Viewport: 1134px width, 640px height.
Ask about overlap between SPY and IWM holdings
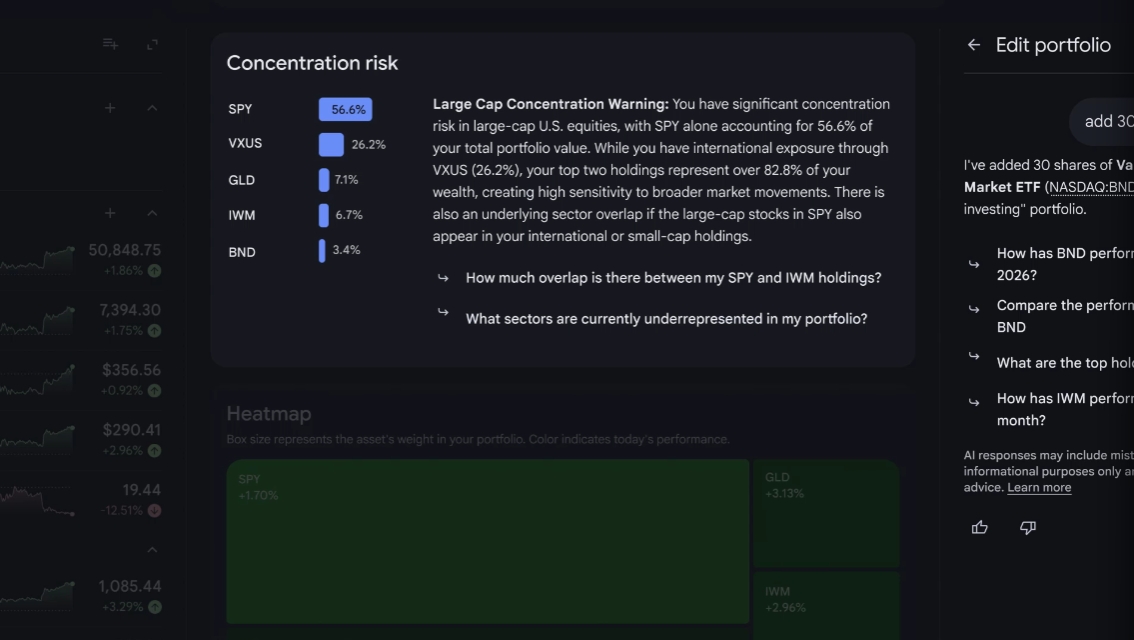(x=673, y=278)
